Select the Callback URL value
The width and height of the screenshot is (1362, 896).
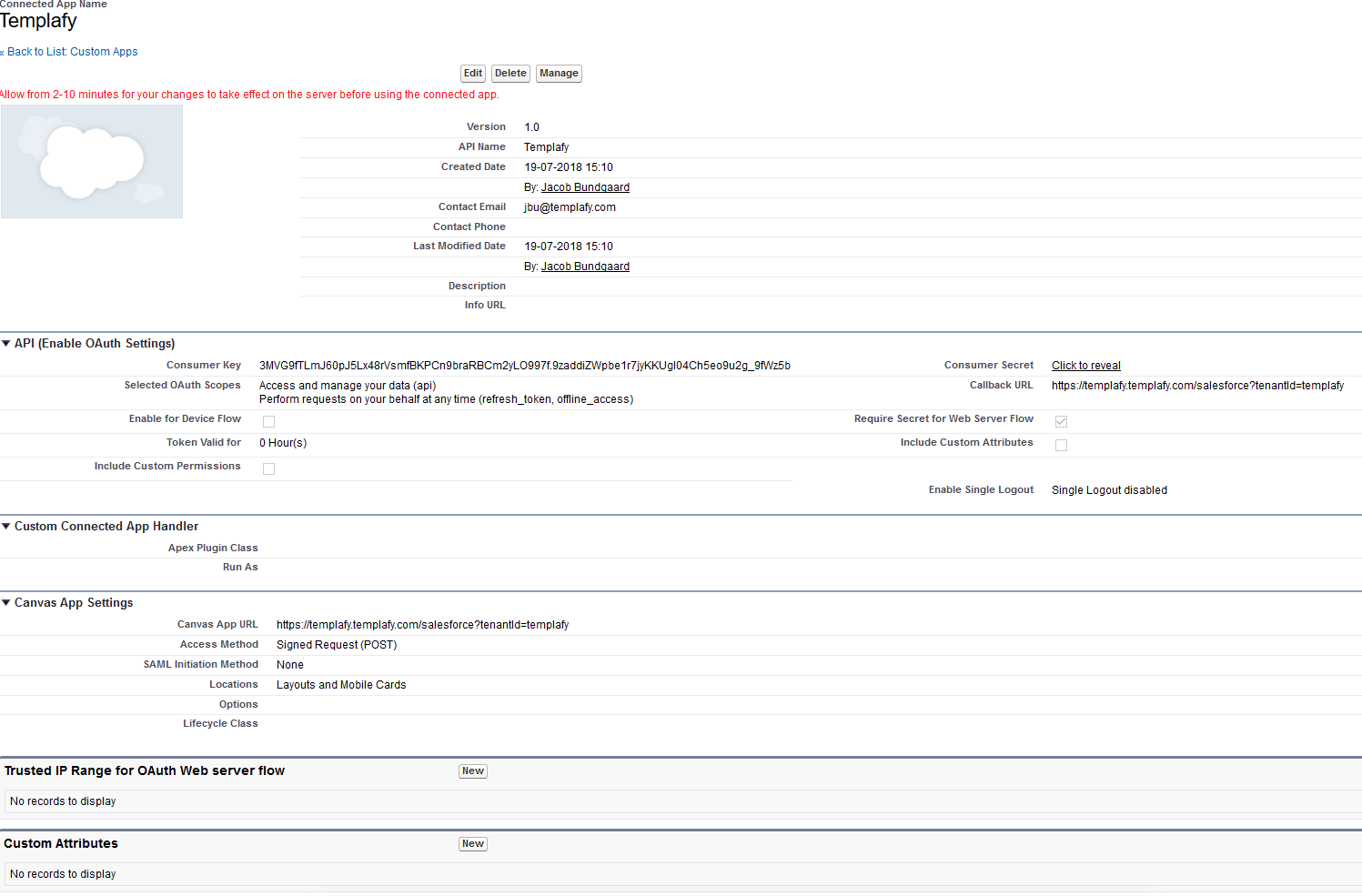(x=1197, y=386)
